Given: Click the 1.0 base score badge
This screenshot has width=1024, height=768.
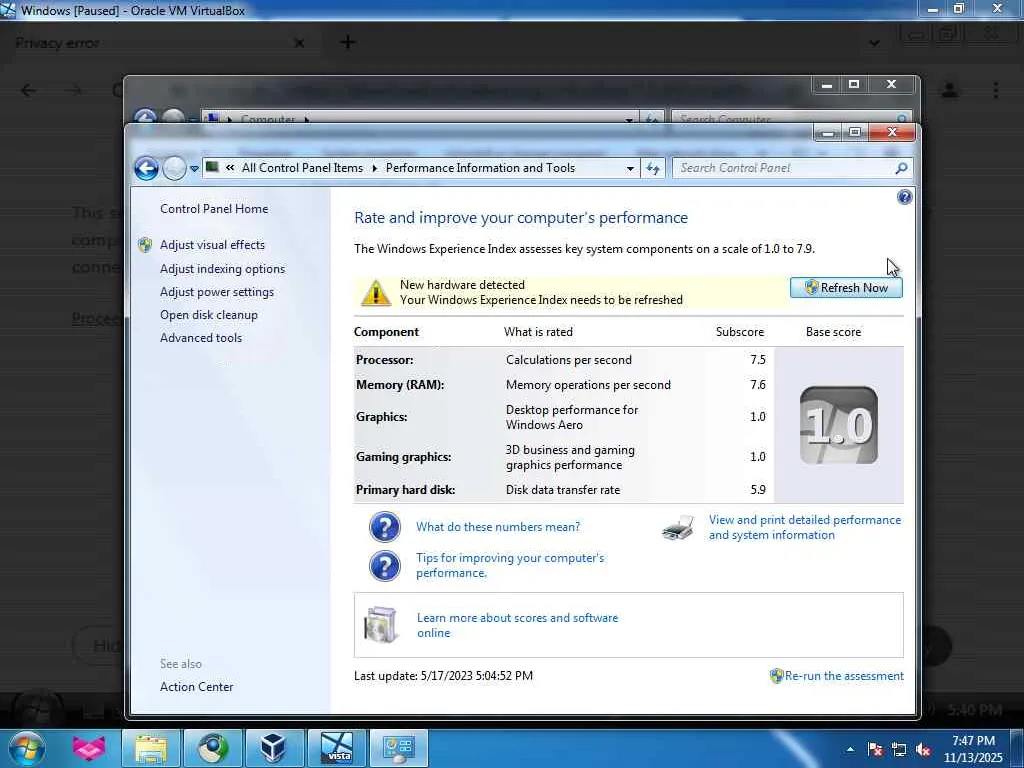Looking at the screenshot, I should pos(839,425).
